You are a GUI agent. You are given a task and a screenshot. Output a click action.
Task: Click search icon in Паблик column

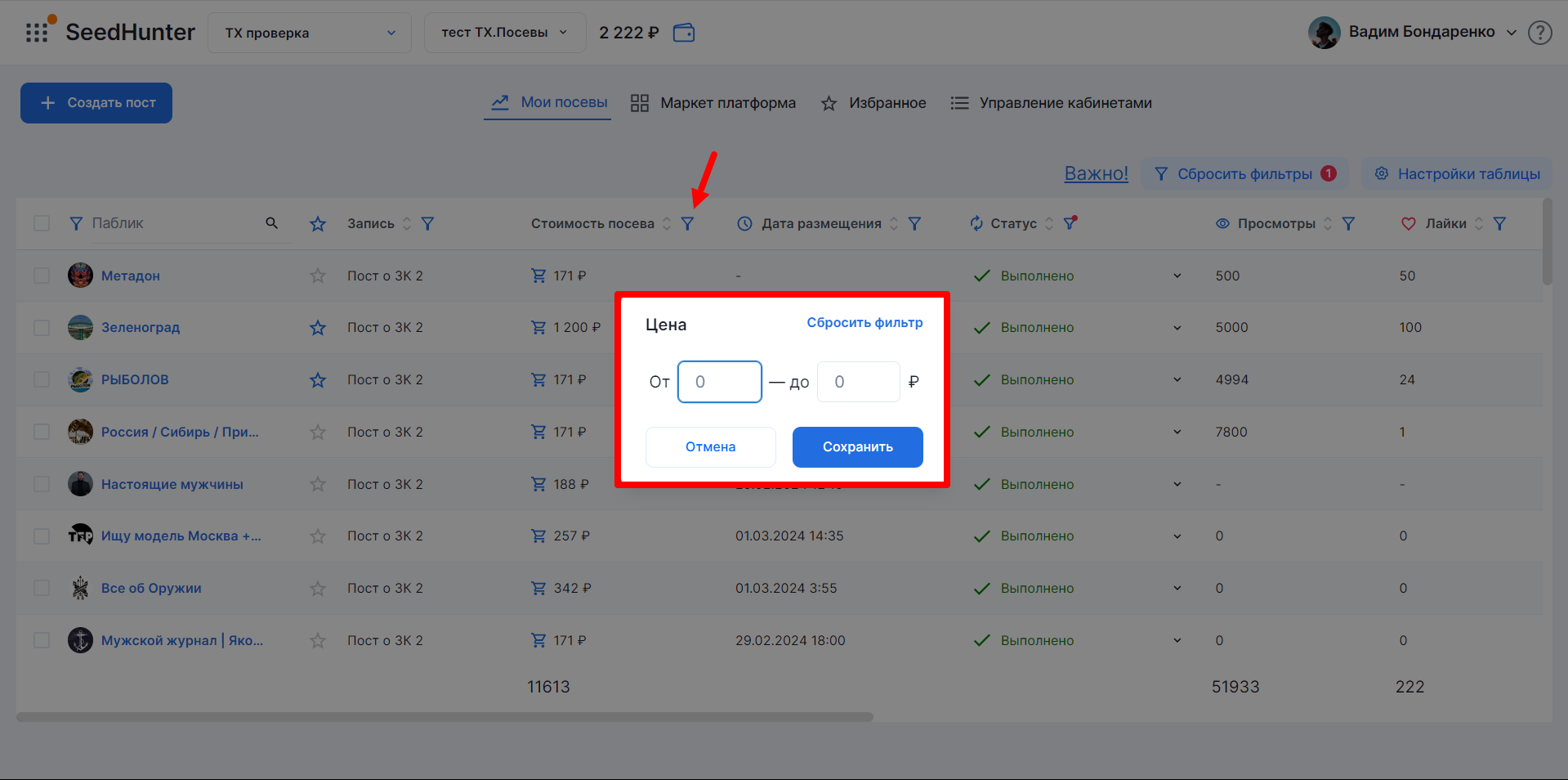272,223
